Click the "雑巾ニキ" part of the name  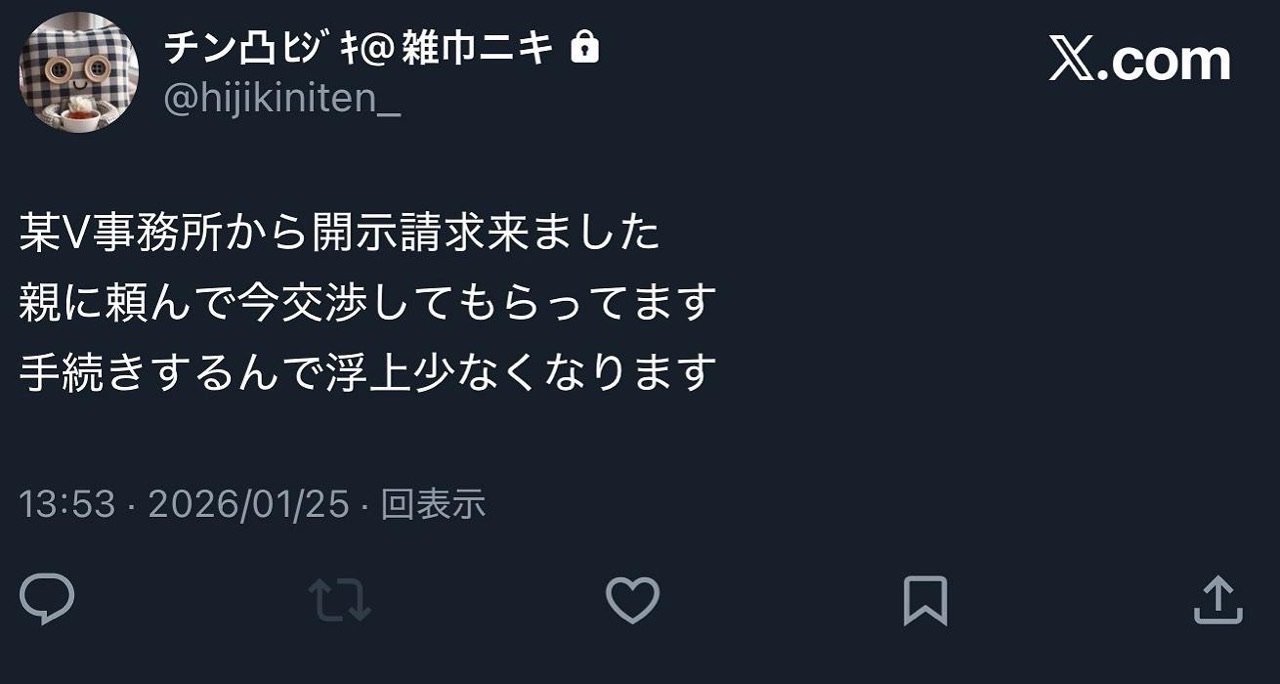[x=478, y=47]
